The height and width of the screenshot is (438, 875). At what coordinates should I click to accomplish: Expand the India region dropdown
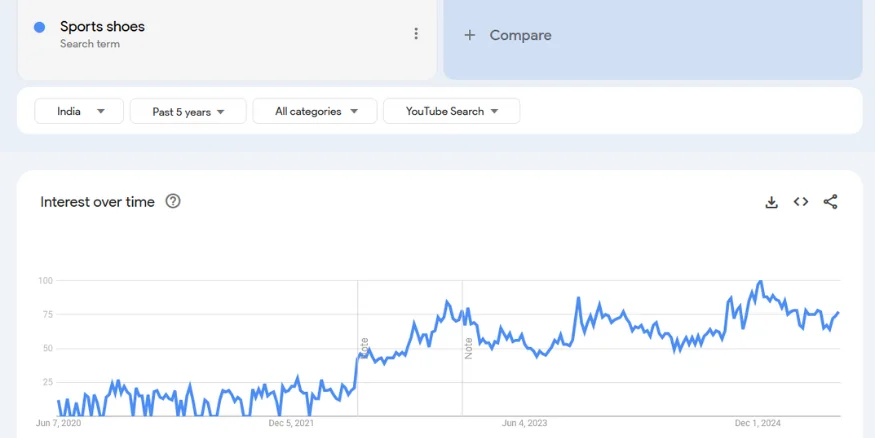[x=79, y=111]
